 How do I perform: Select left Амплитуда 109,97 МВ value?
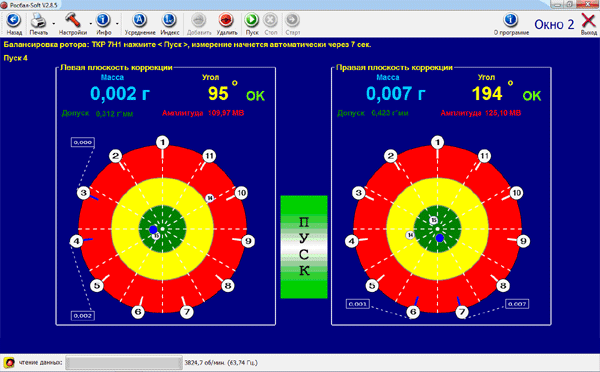tap(226, 113)
